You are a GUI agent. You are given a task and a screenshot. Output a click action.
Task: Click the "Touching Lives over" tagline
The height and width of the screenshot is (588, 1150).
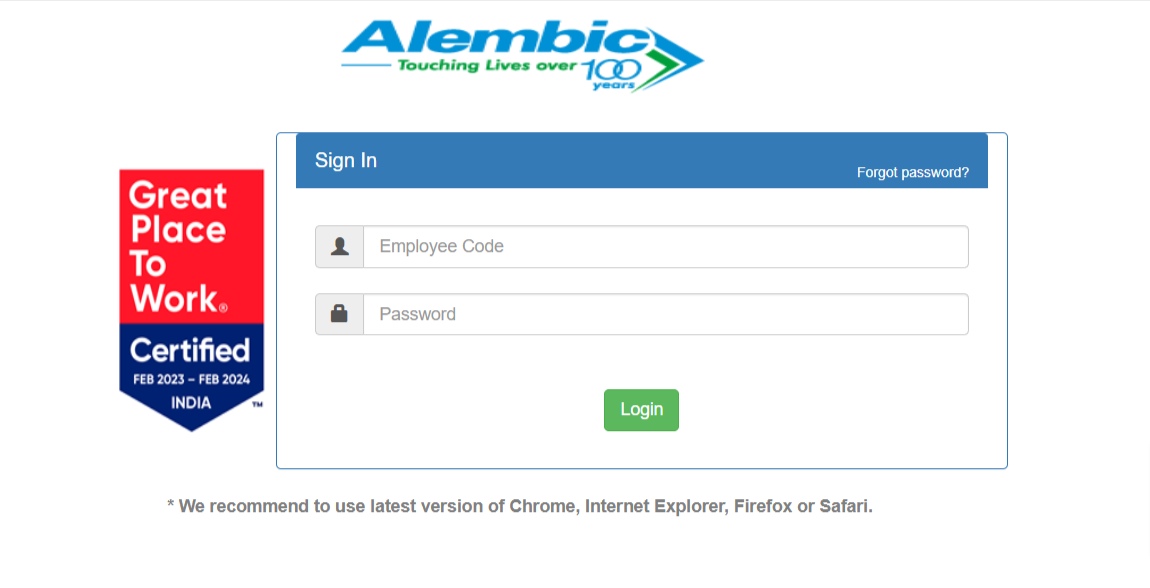tap(487, 66)
